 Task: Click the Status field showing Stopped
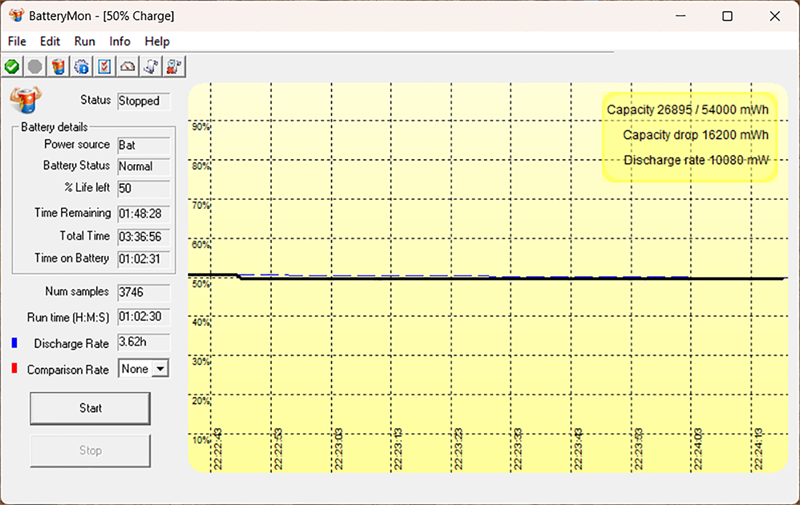(143, 101)
